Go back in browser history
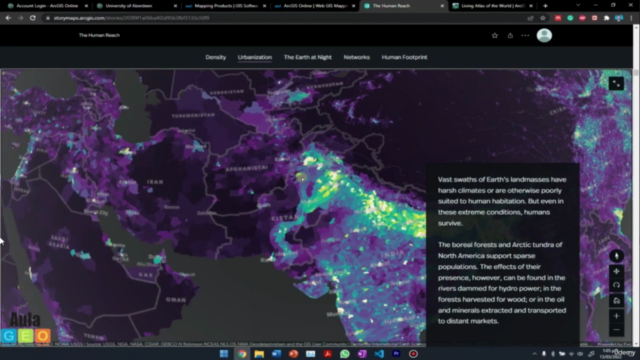The height and width of the screenshot is (360, 640). tap(8, 18)
